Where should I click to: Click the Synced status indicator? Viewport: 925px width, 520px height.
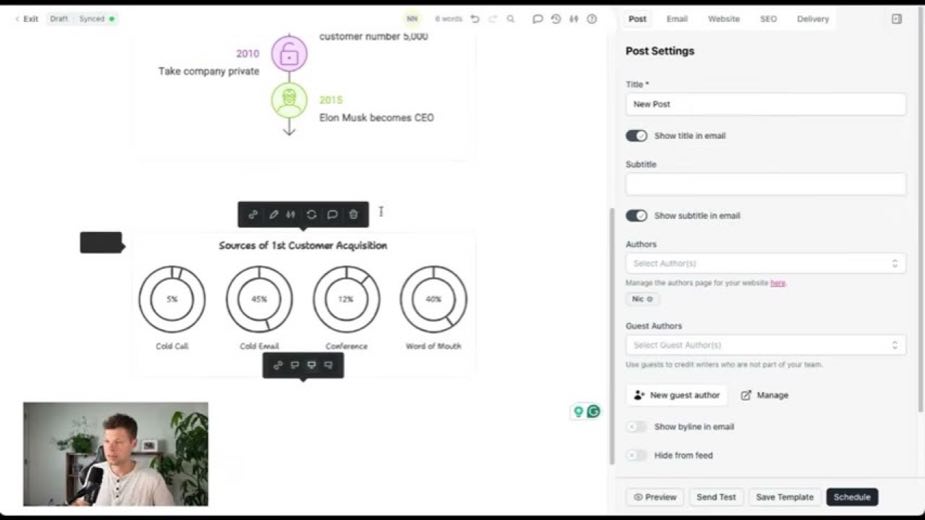97,19
